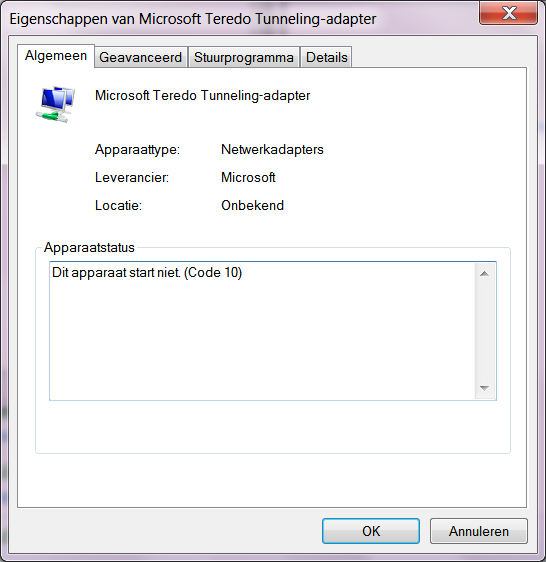This screenshot has width=546, height=562.
Task: Click the scroll up arrow in Apparaatstatus
Action: [484, 274]
